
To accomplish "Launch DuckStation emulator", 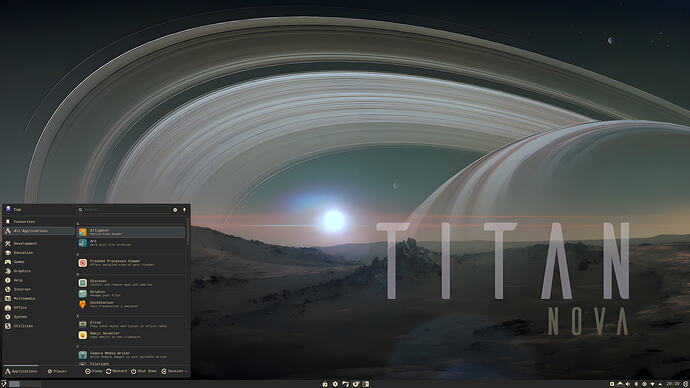I will (131, 304).
